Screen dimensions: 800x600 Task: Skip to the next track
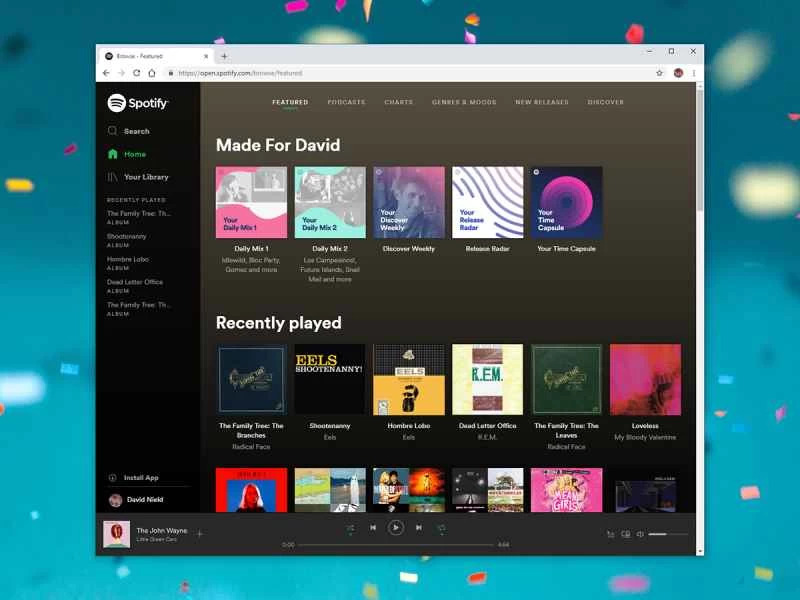(x=419, y=528)
